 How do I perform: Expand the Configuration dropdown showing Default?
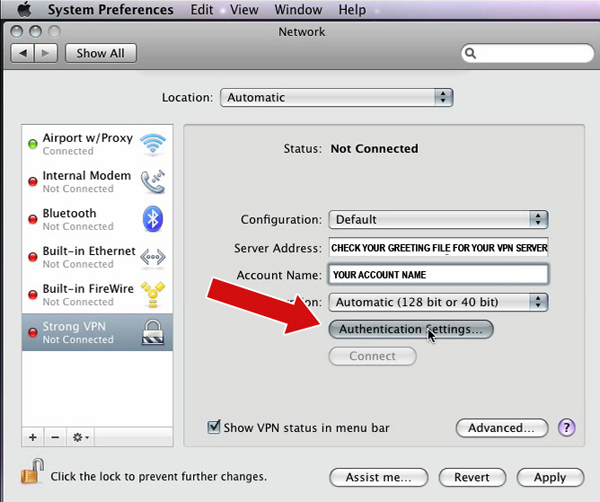[x=439, y=219]
